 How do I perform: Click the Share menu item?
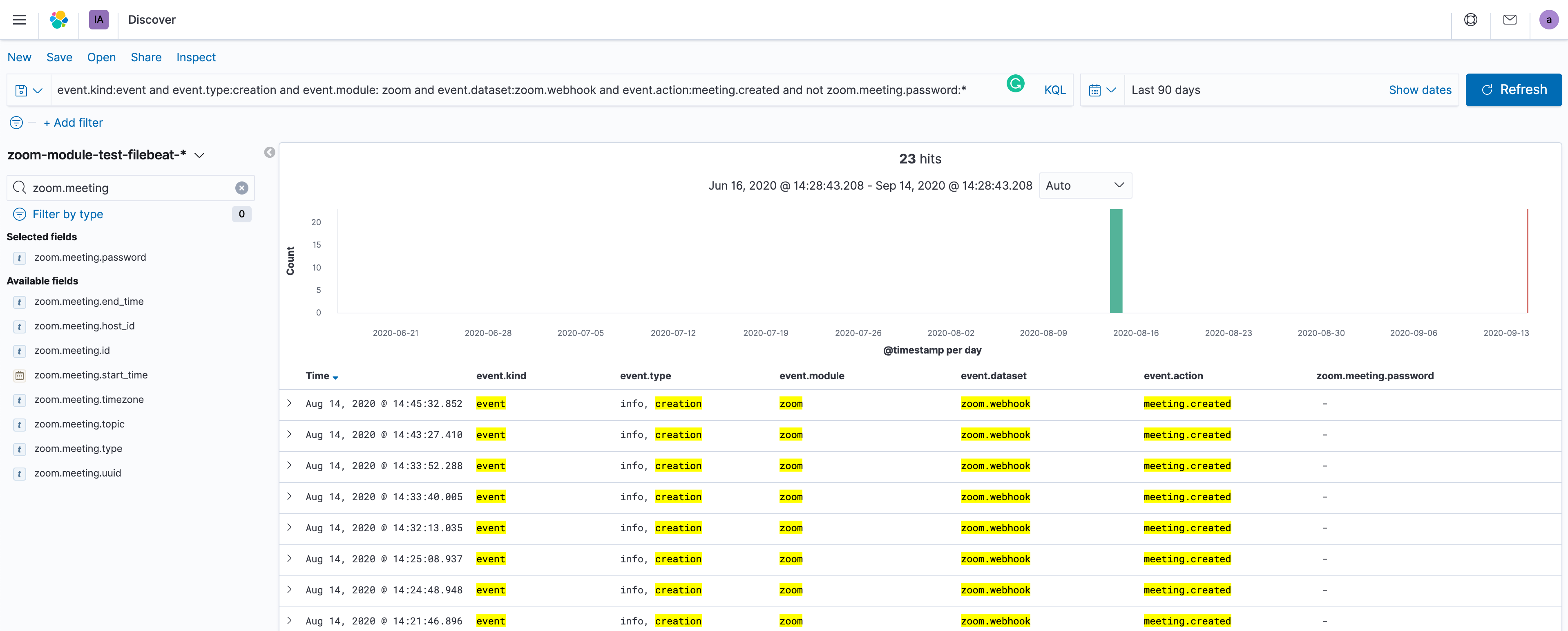(x=146, y=57)
